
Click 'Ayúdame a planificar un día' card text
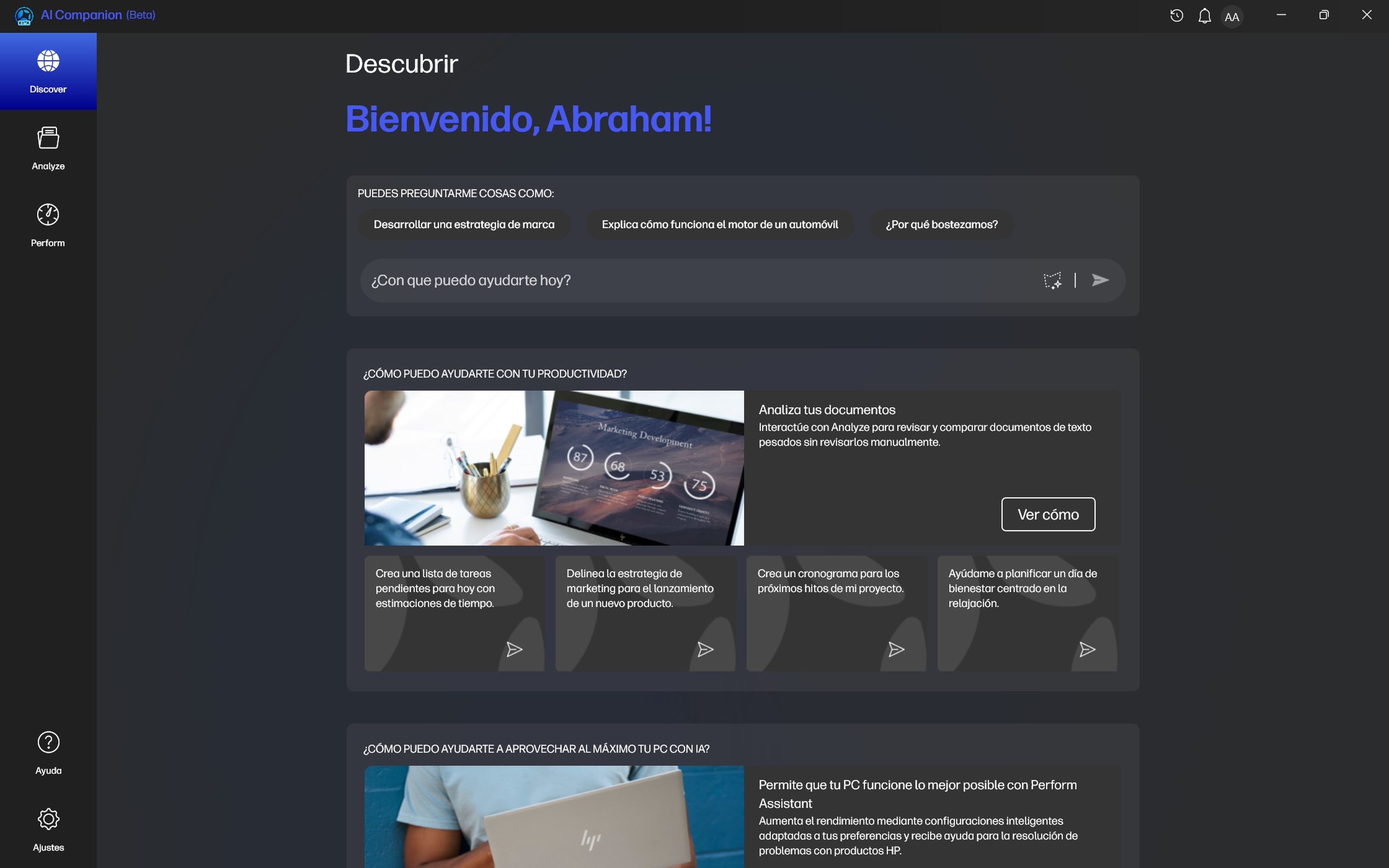[1022, 588]
